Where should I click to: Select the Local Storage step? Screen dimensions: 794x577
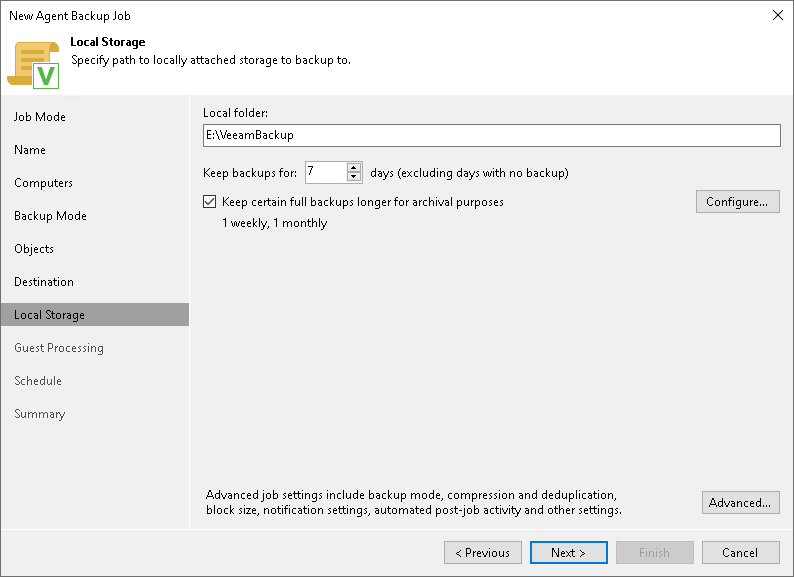tap(95, 315)
